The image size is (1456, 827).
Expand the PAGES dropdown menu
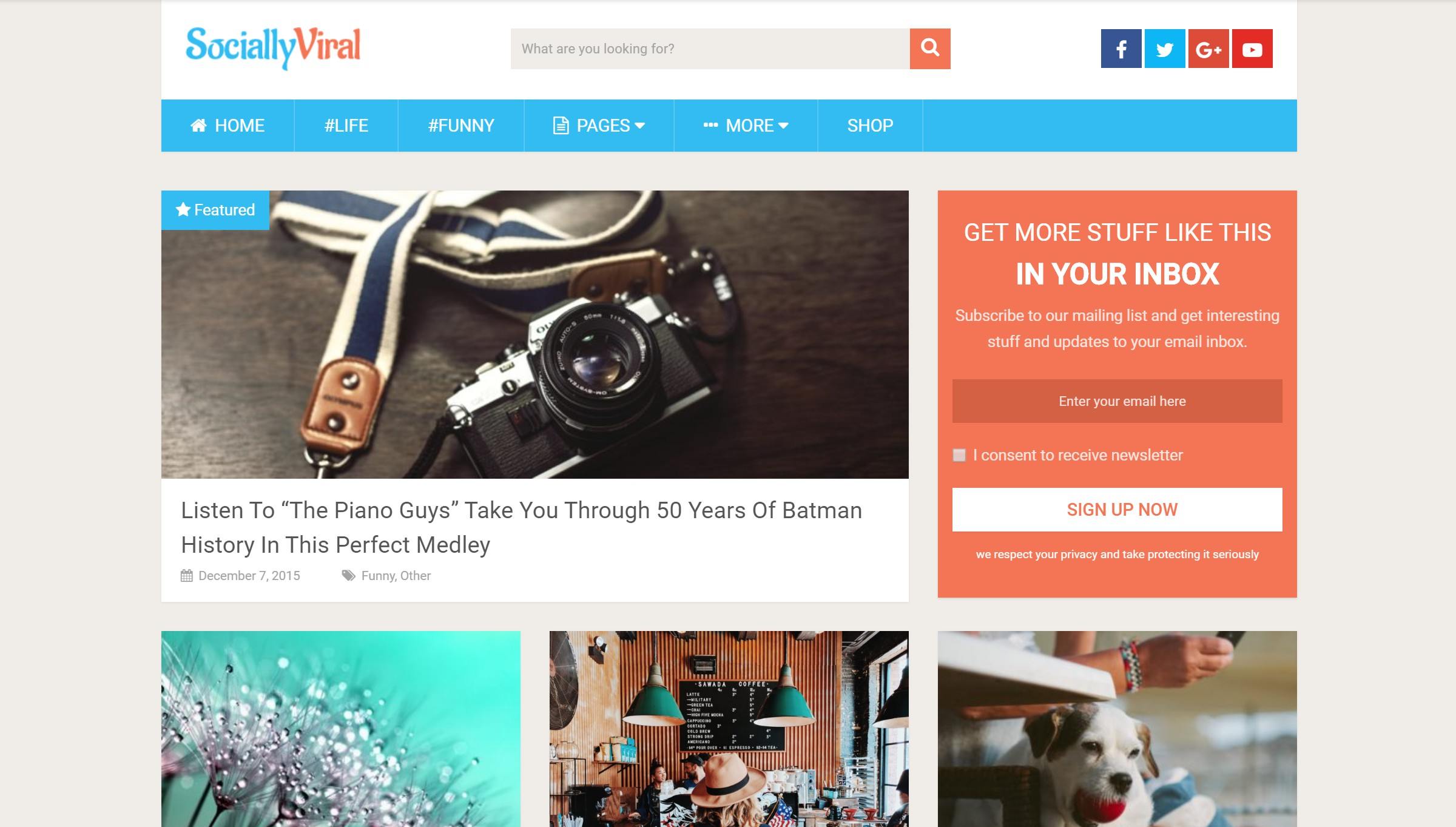tap(599, 126)
